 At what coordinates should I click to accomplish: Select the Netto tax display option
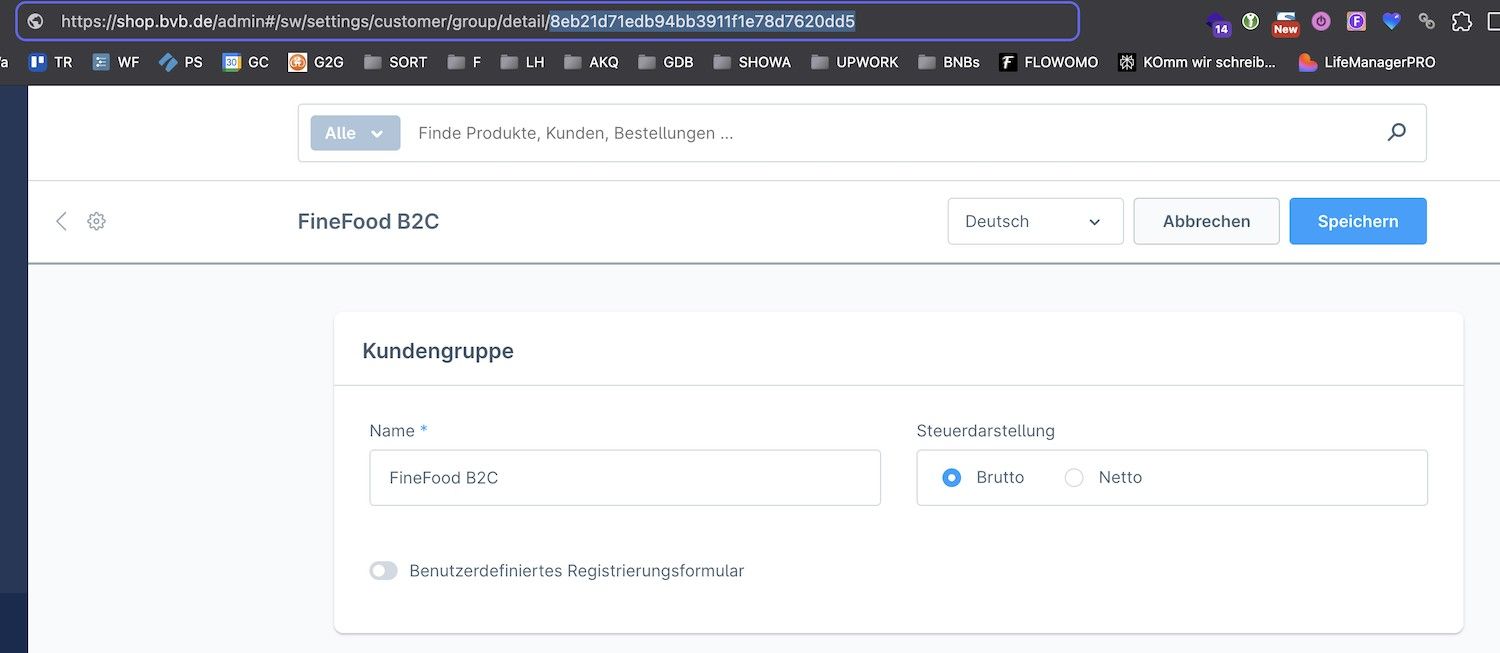[x=1074, y=478]
